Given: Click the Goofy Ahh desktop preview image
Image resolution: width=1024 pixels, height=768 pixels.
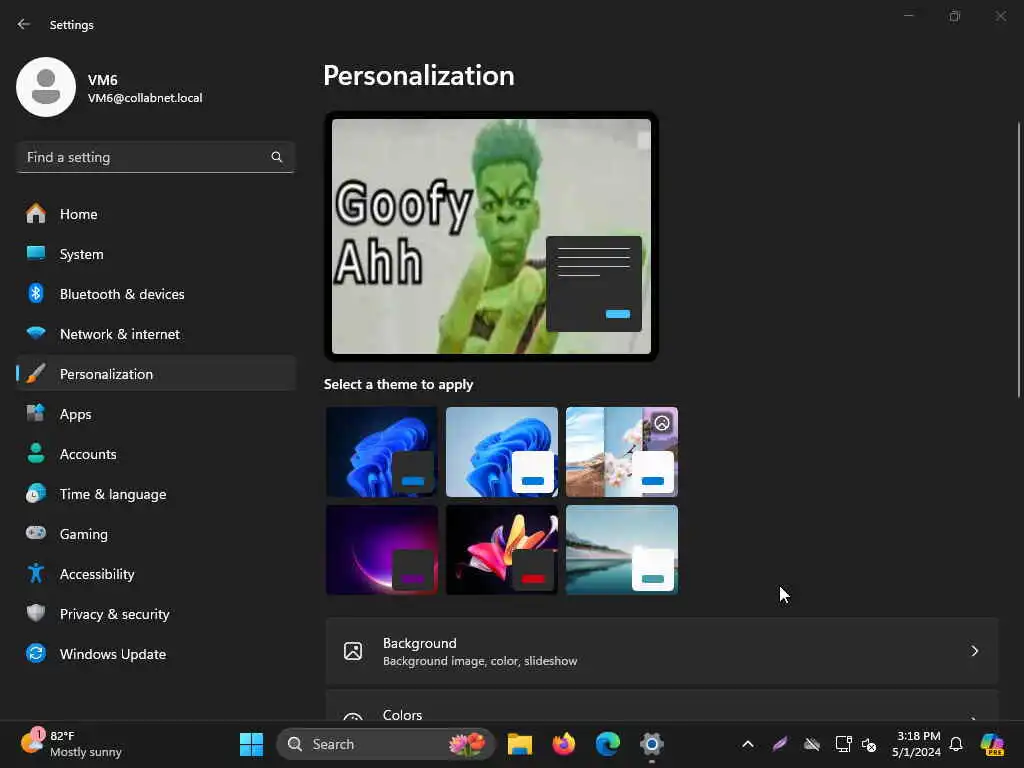Looking at the screenshot, I should tap(491, 236).
